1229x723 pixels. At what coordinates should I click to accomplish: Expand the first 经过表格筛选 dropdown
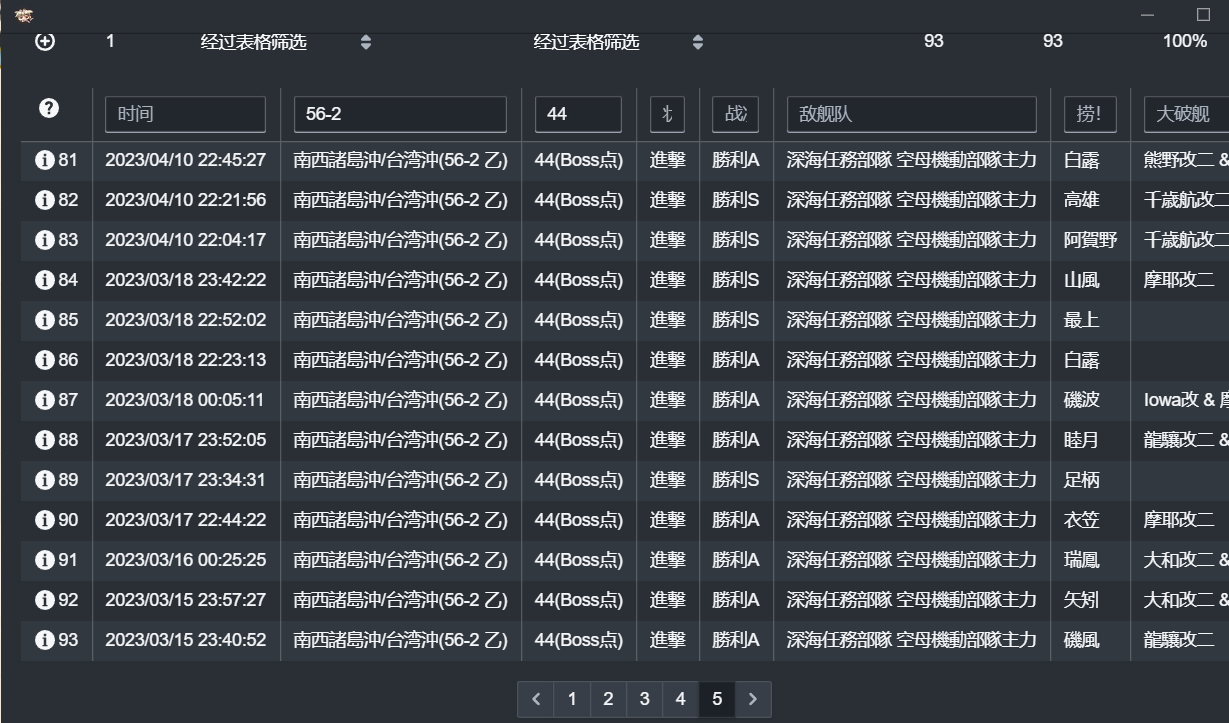tap(366, 42)
